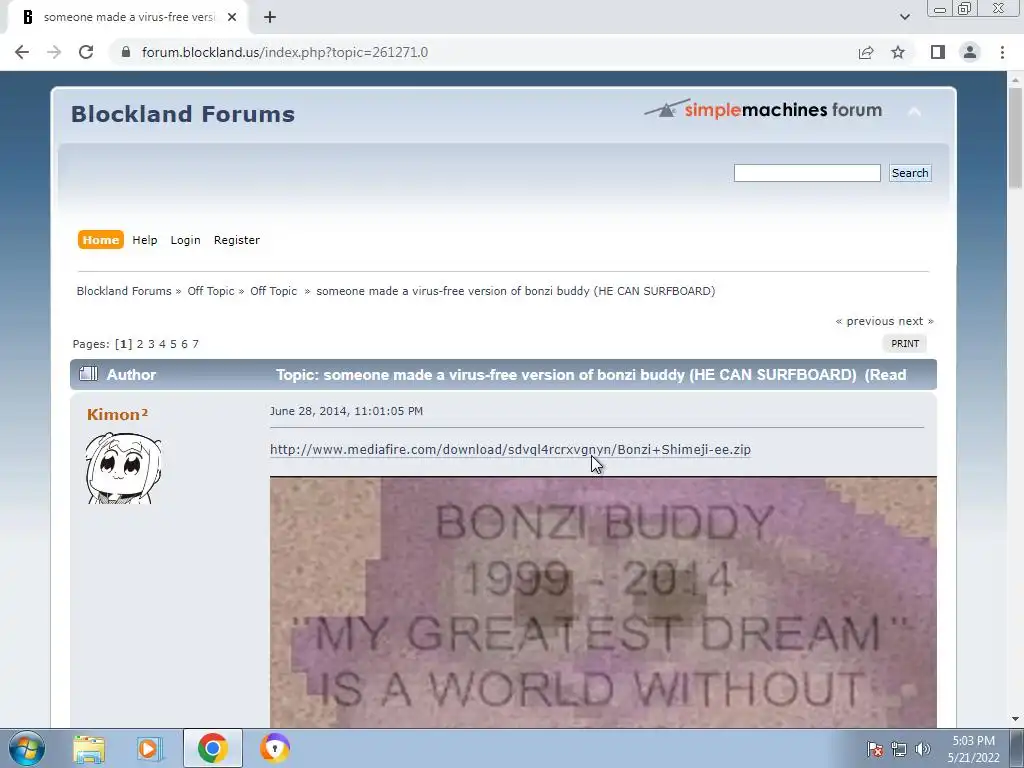Click the PRINT button
Viewport: 1024px width, 768px height.
point(904,344)
